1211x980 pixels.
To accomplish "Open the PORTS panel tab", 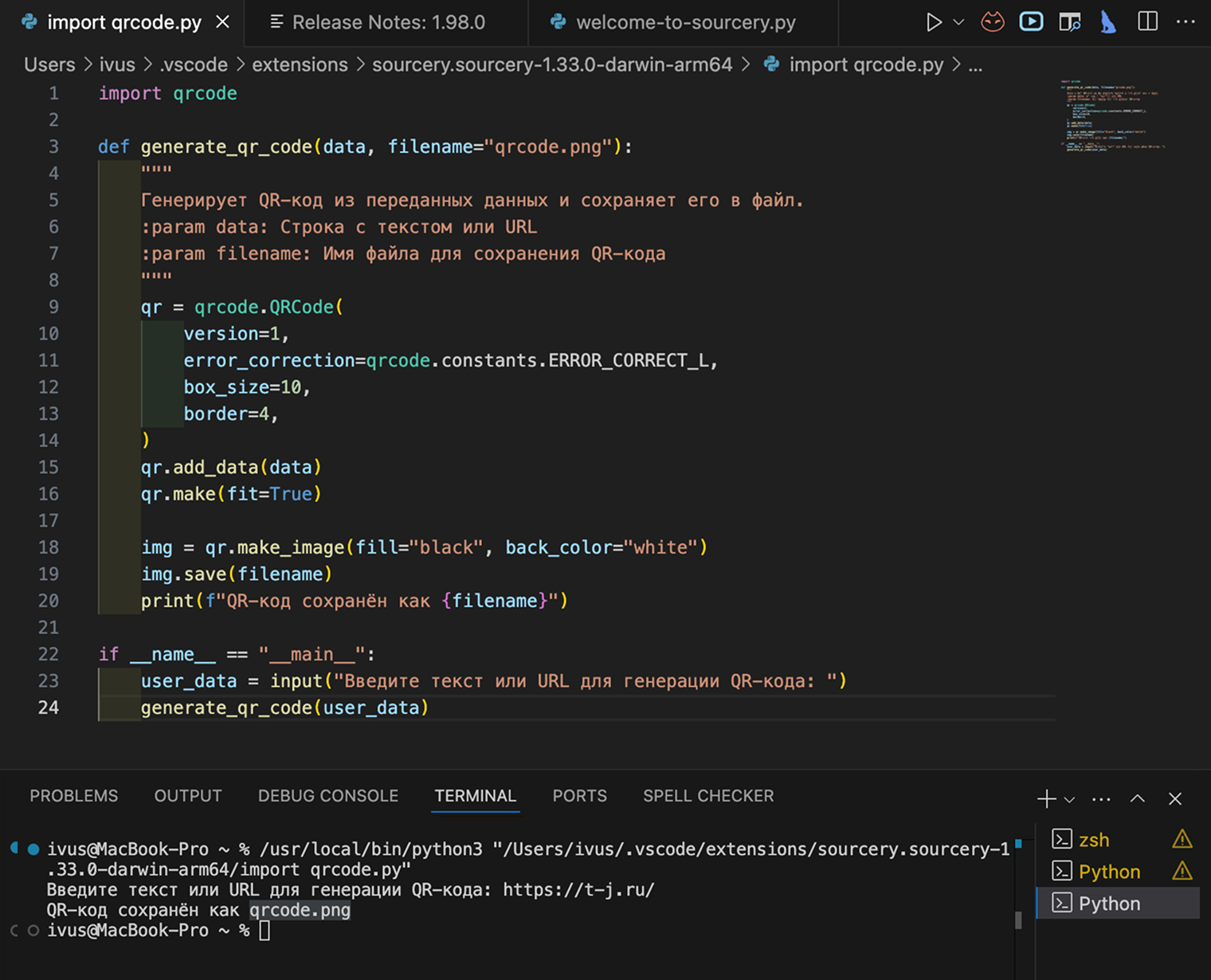I will coord(579,796).
